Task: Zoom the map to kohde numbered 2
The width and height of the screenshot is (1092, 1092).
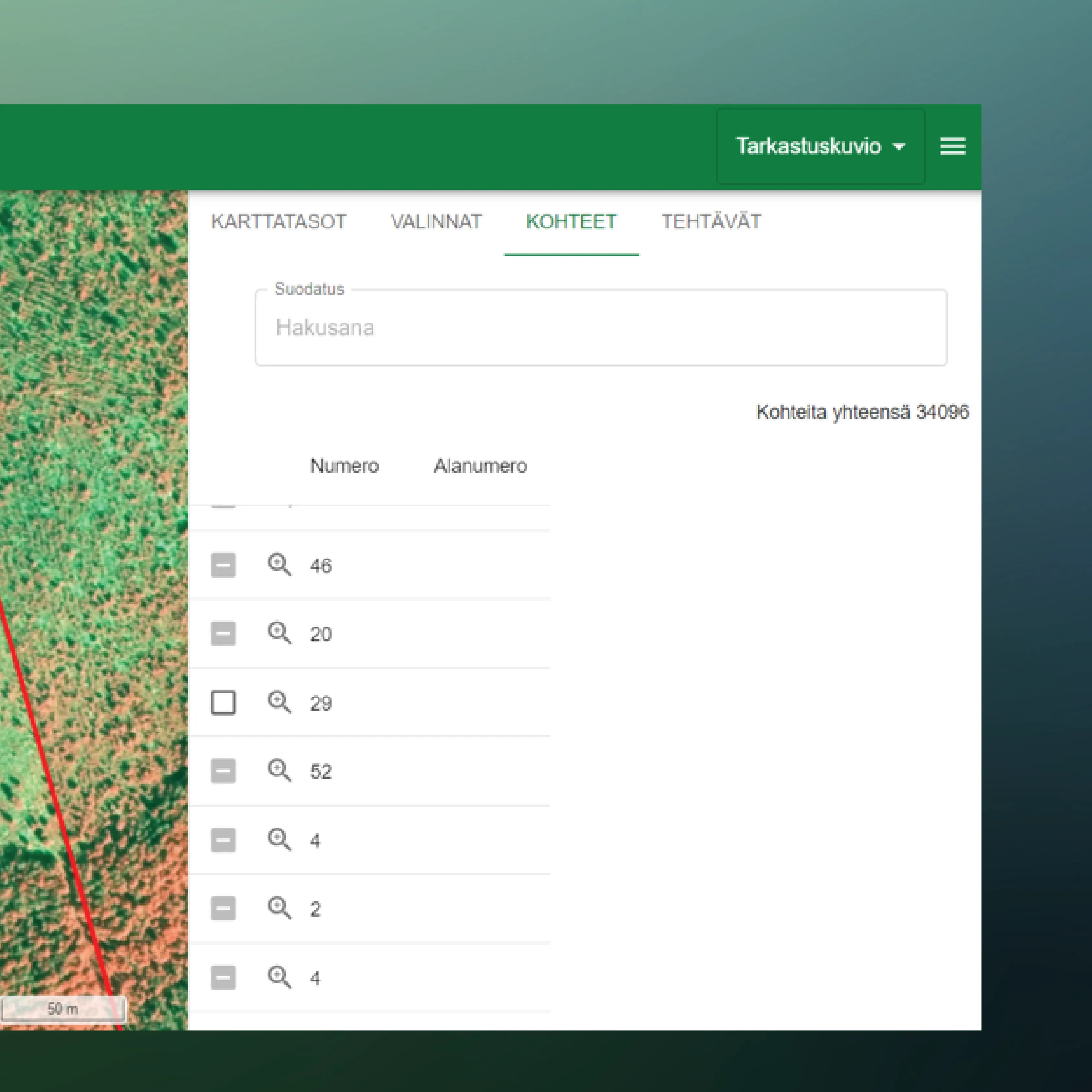Action: [x=279, y=908]
